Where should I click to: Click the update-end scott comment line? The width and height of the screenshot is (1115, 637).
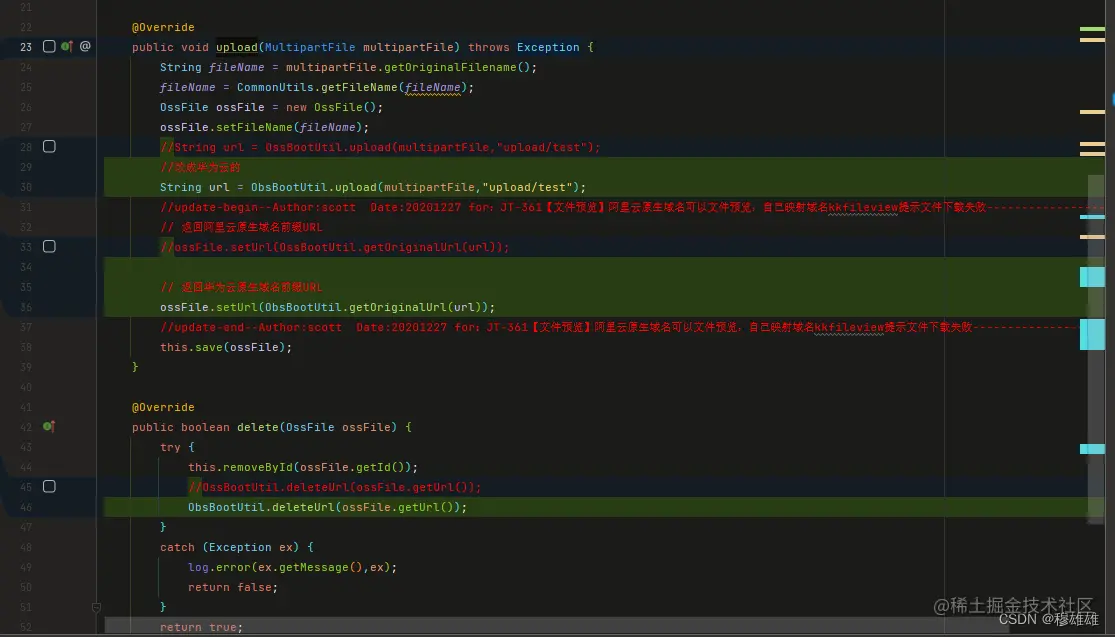(x=617, y=327)
